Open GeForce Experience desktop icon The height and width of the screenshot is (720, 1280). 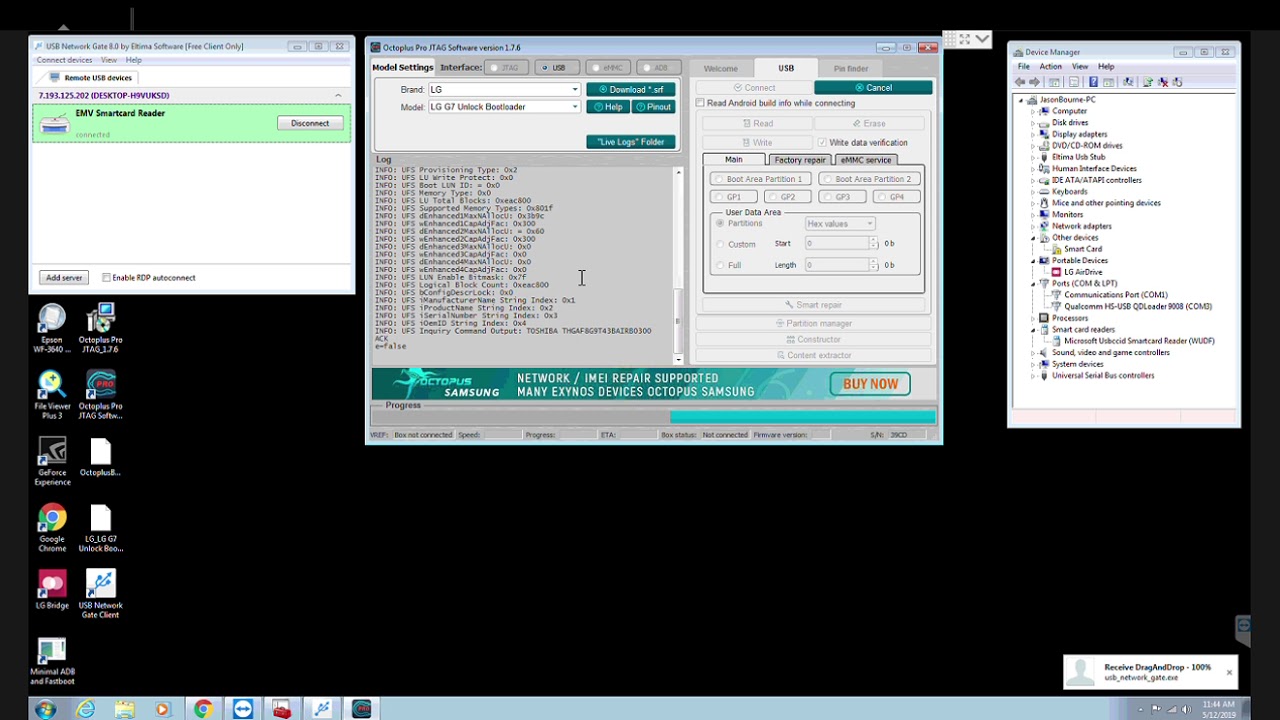pos(52,462)
